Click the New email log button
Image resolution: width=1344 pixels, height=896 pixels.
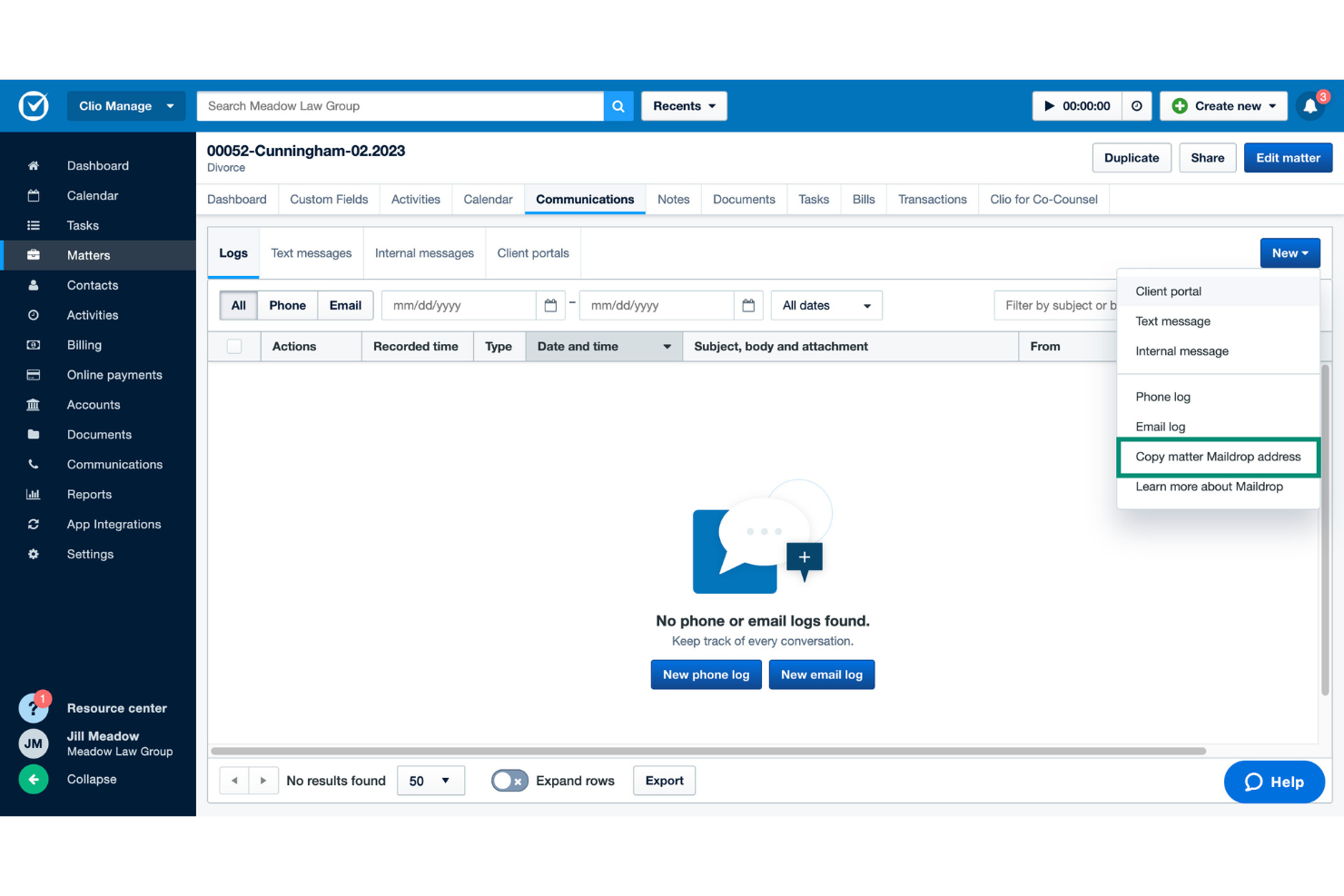click(822, 674)
